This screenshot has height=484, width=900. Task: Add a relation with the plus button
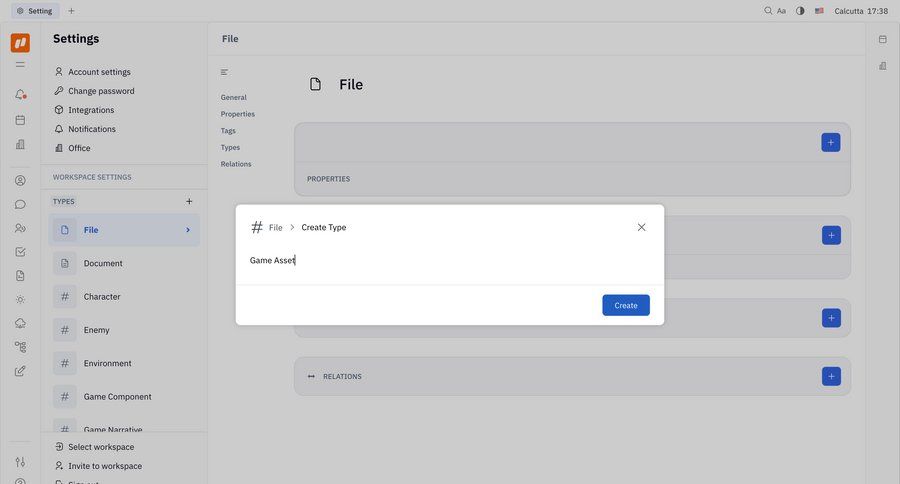830,376
